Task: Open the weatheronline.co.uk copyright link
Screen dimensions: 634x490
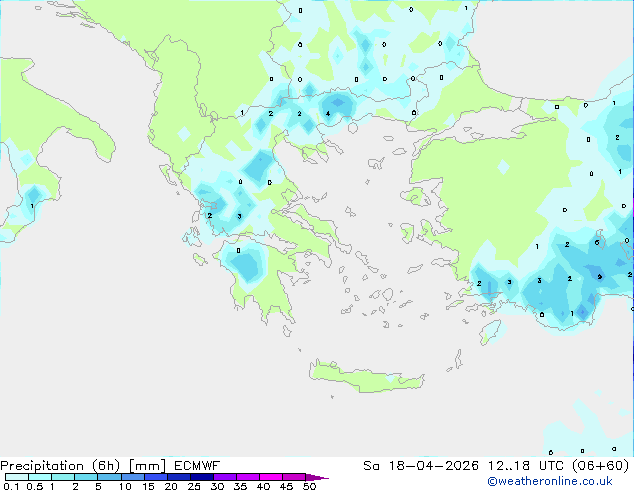Action: [x=550, y=481]
